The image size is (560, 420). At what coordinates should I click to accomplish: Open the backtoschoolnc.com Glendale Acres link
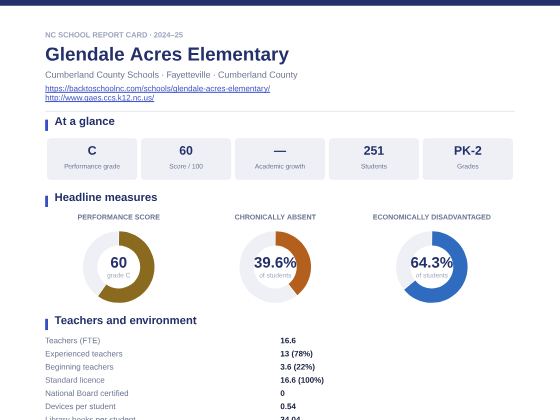[158, 88]
